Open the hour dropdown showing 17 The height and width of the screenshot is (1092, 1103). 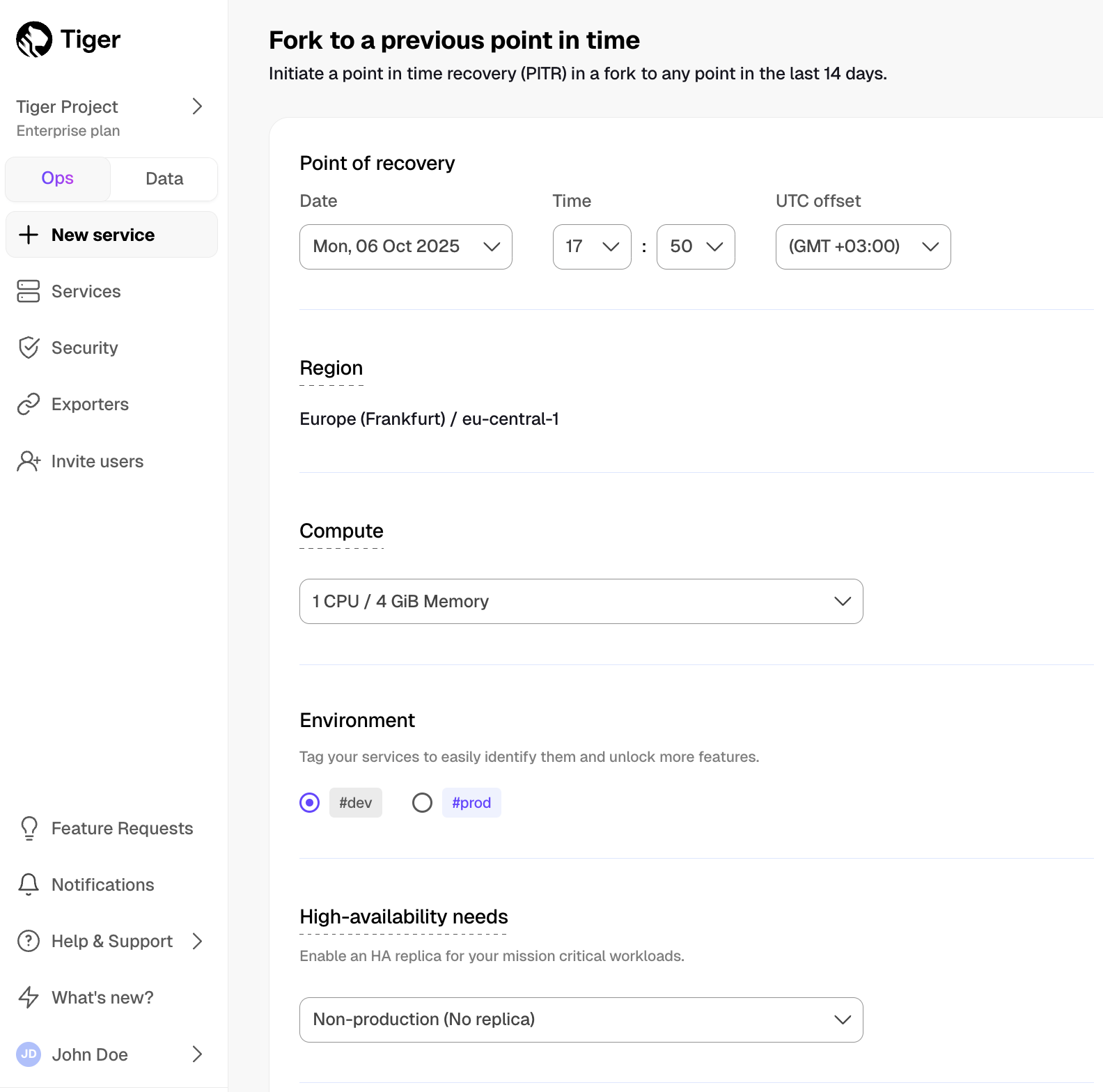[x=591, y=247]
